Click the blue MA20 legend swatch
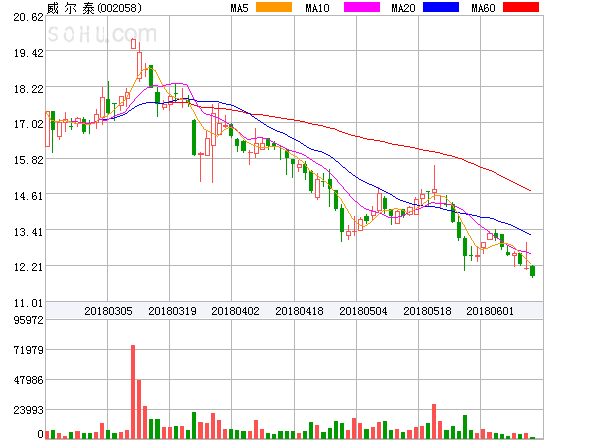Viewport: 600px width, 440px height. (441, 7)
